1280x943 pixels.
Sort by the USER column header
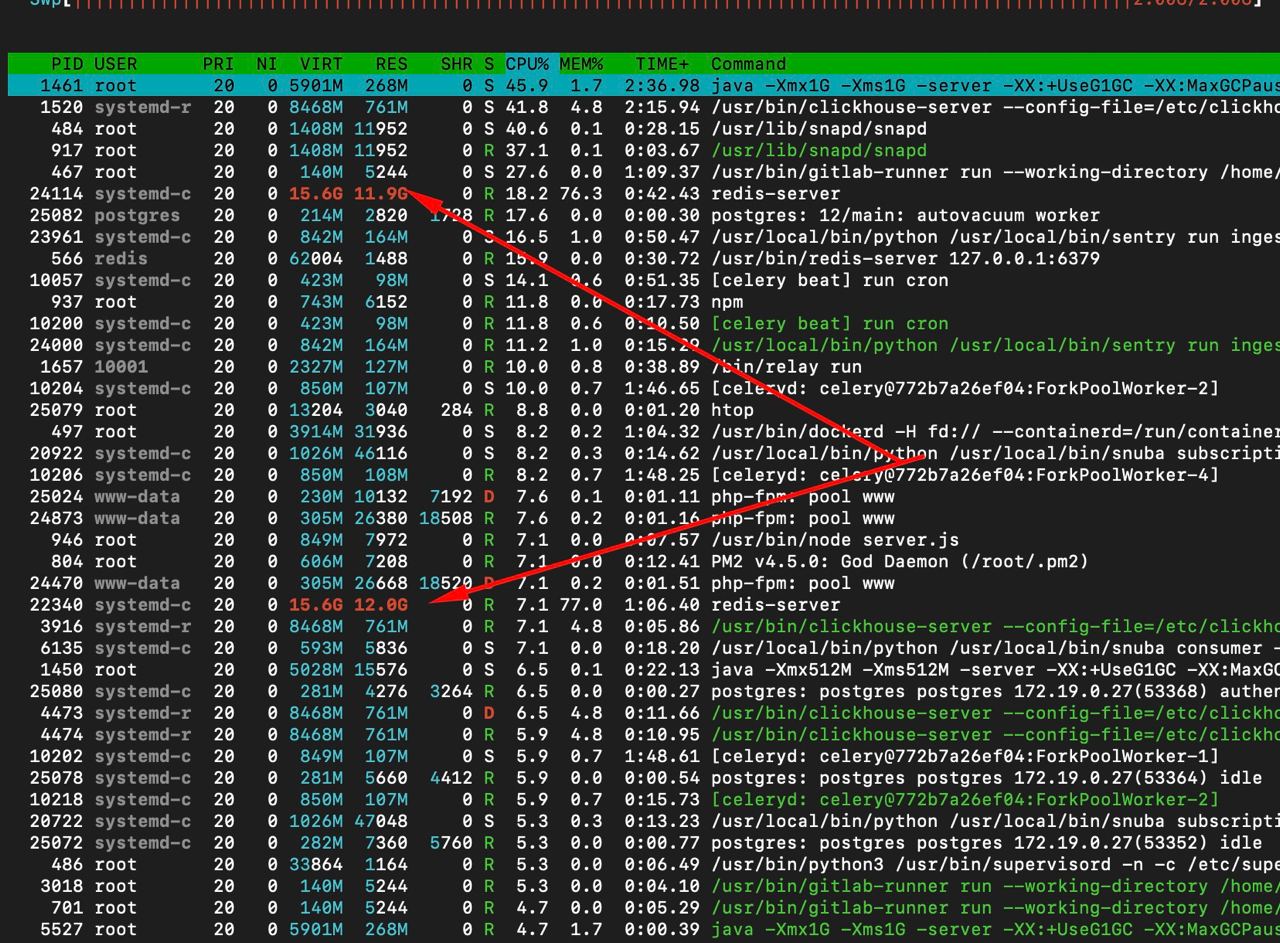click(x=116, y=64)
